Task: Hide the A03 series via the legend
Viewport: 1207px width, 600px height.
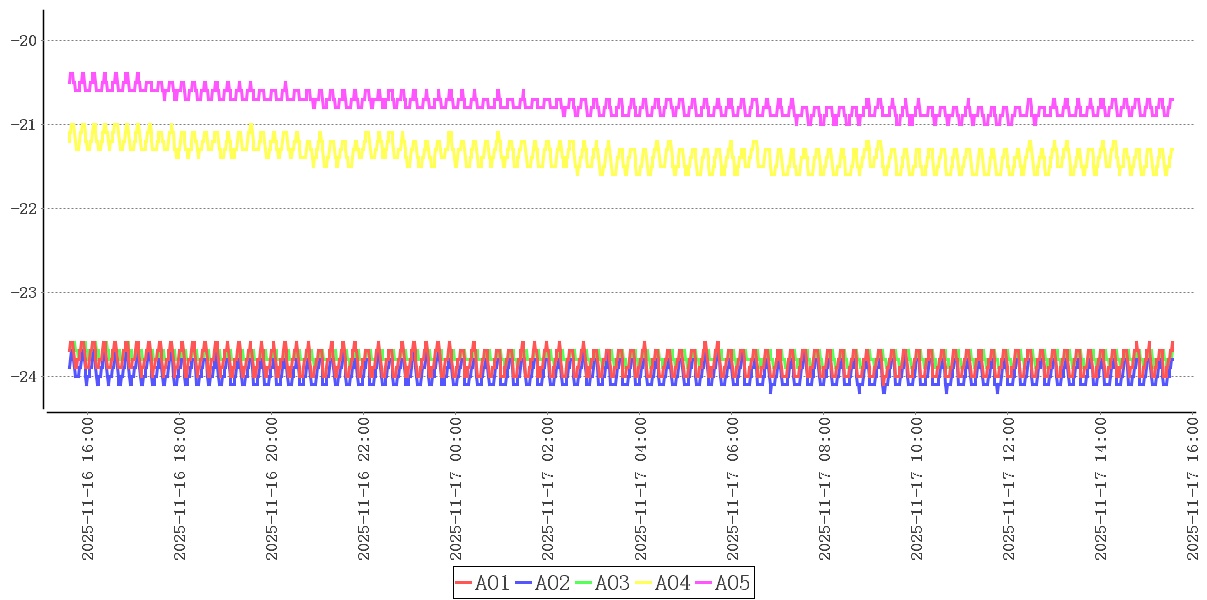Action: pos(603,583)
